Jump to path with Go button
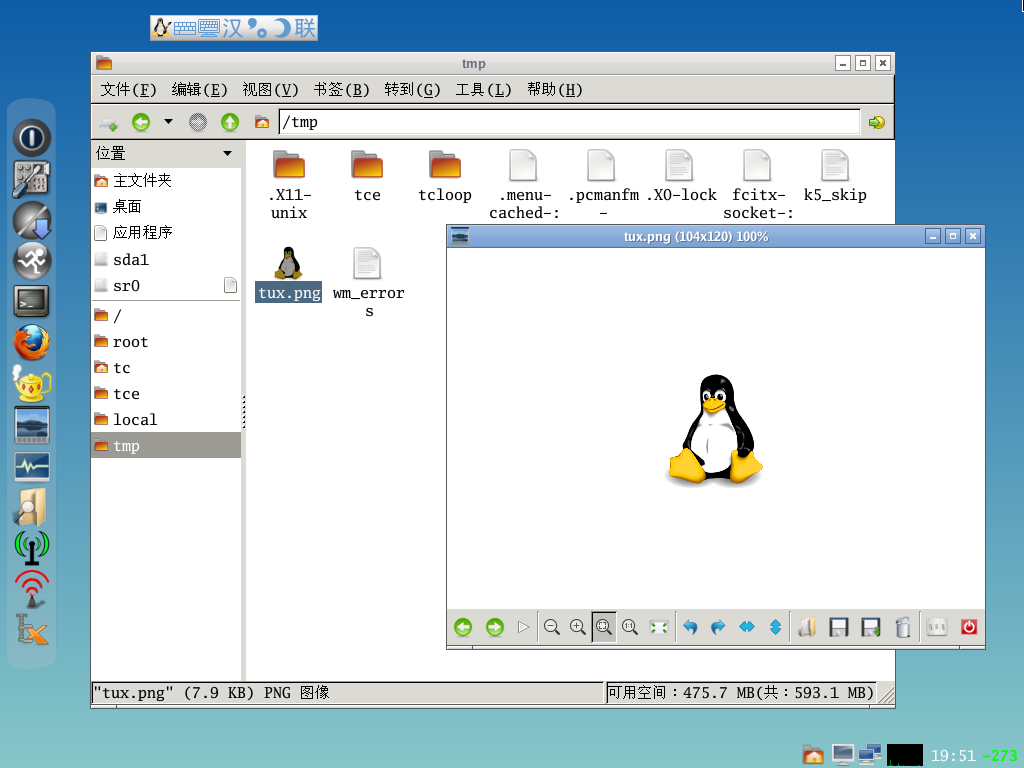 click(876, 122)
